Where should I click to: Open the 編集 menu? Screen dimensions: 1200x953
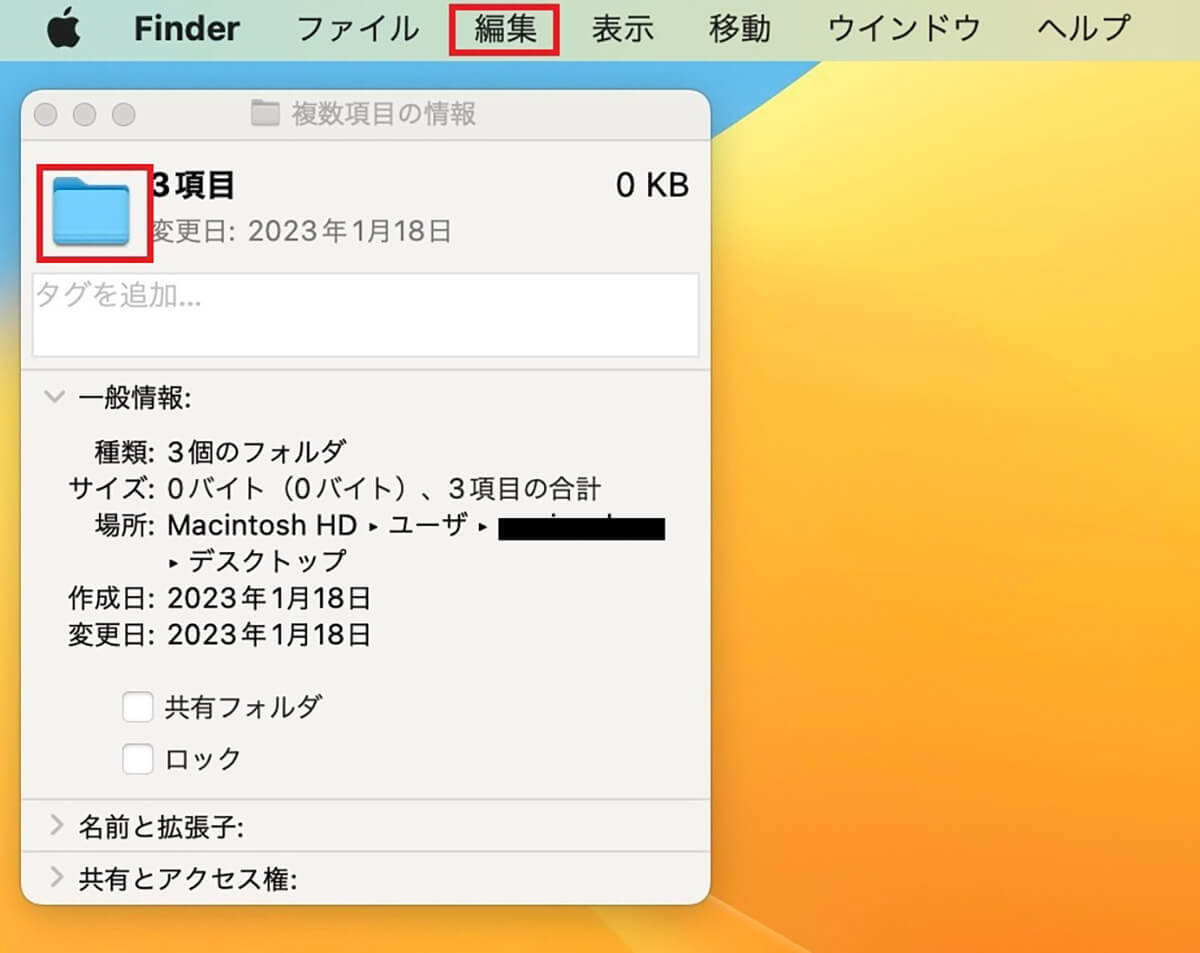(505, 29)
